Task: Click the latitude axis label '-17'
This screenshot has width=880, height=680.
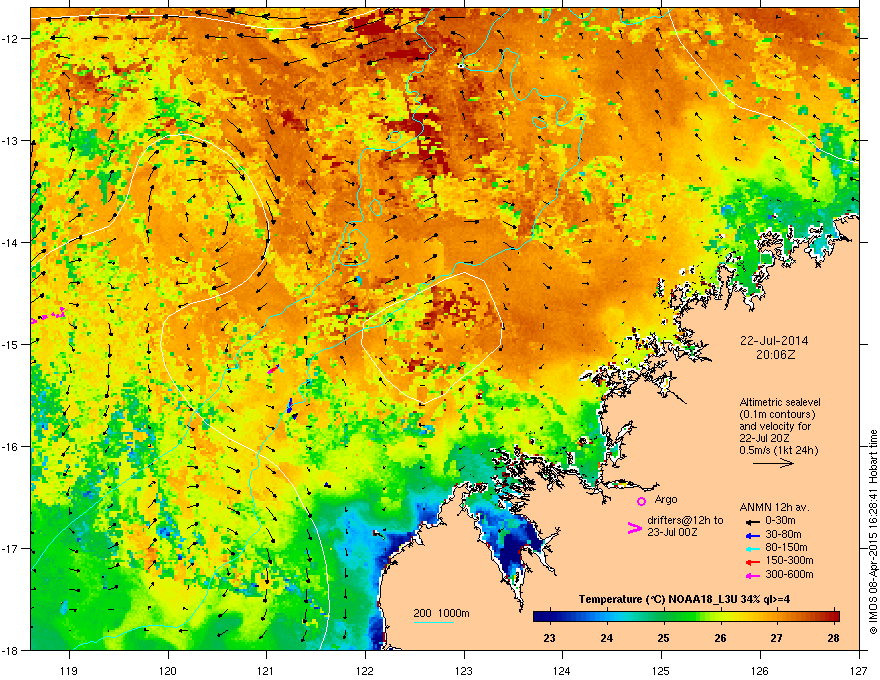Action: point(10,549)
